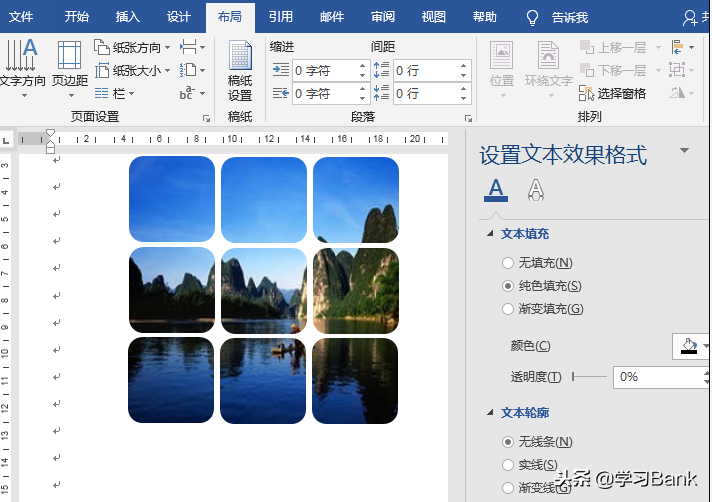Increase the left indent value
This screenshot has width=712, height=502.
(x=362, y=66)
